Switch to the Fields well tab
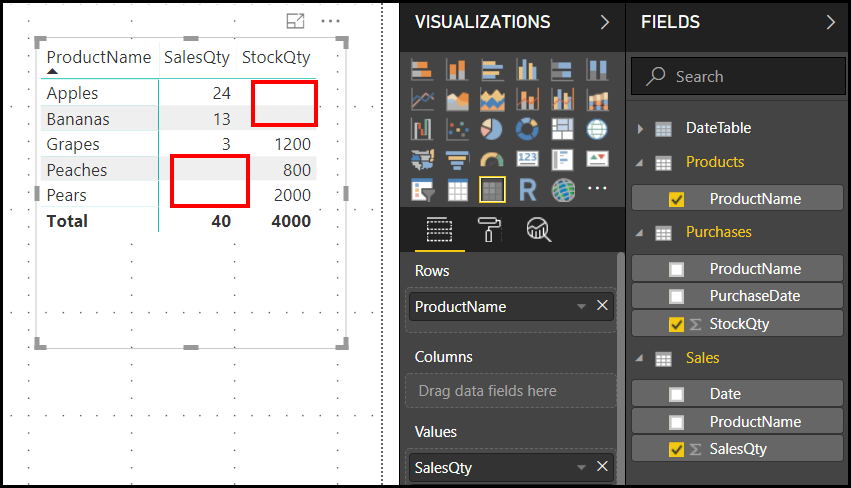The image size is (851, 488). tap(439, 230)
